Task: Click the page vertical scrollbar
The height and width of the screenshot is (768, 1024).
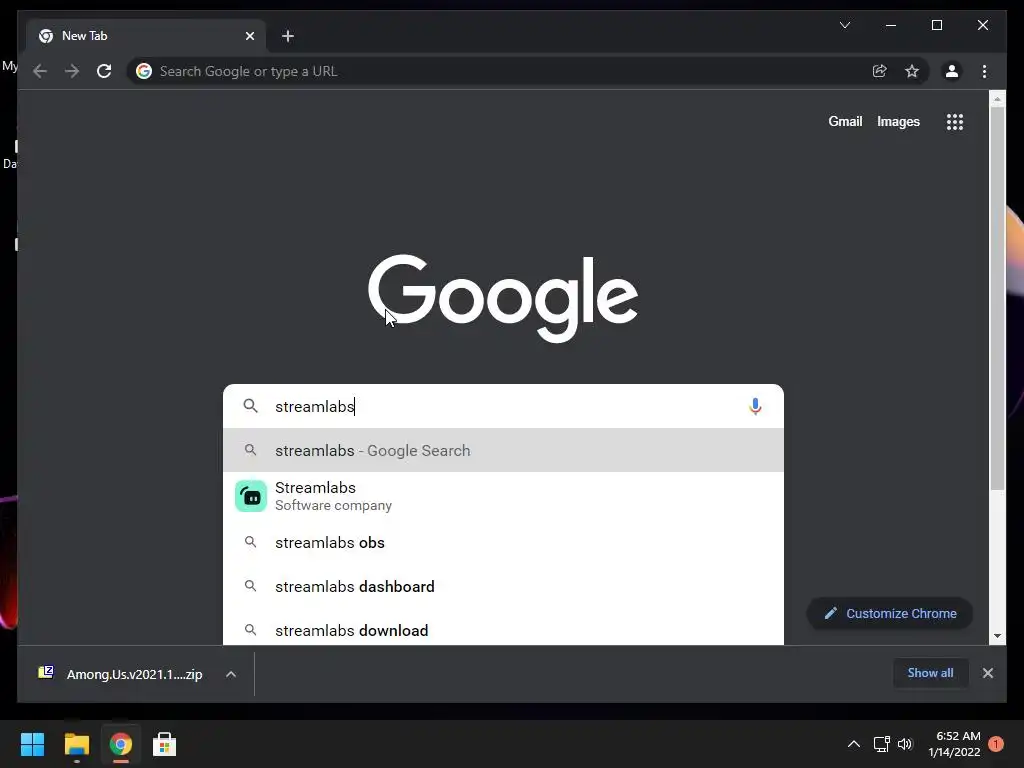Action: tap(997, 297)
